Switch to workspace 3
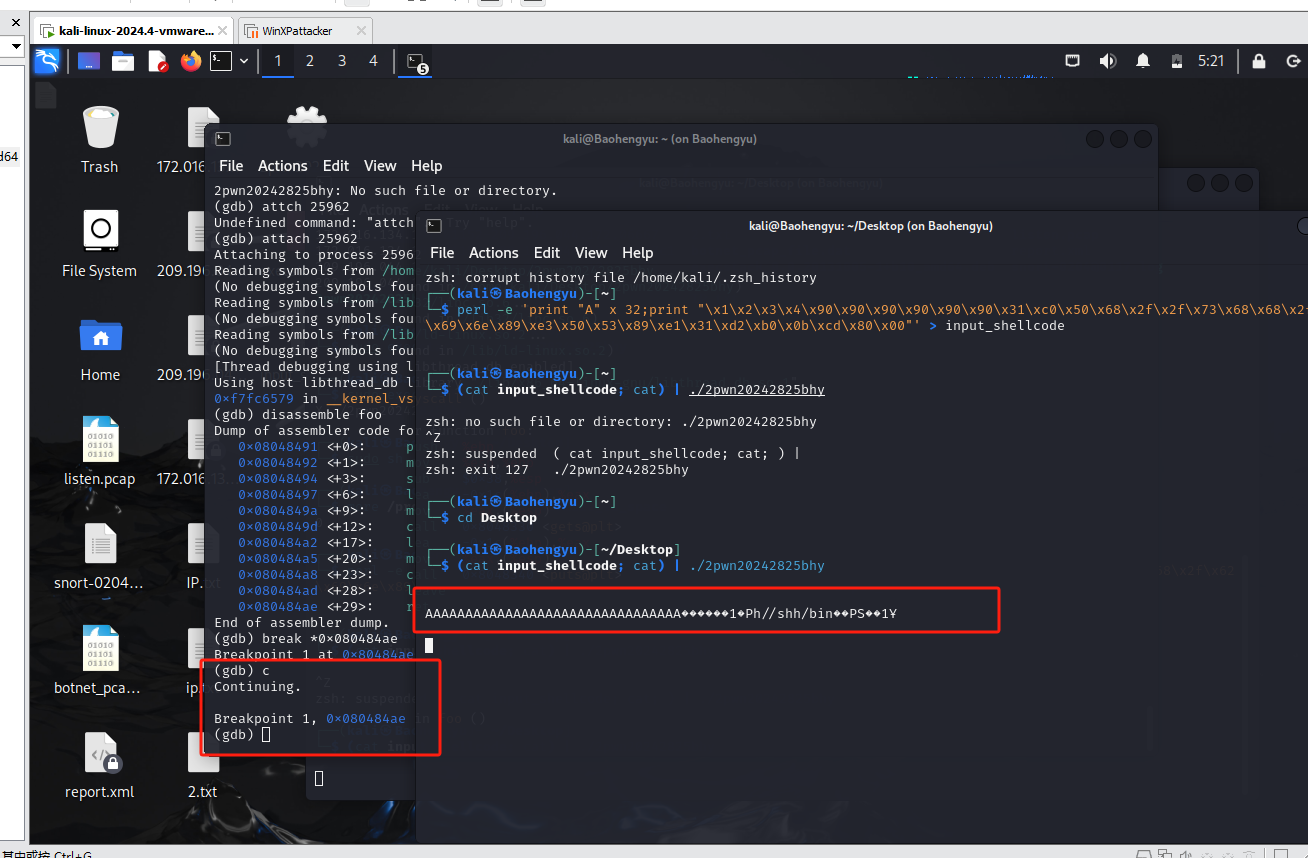 coord(342,61)
